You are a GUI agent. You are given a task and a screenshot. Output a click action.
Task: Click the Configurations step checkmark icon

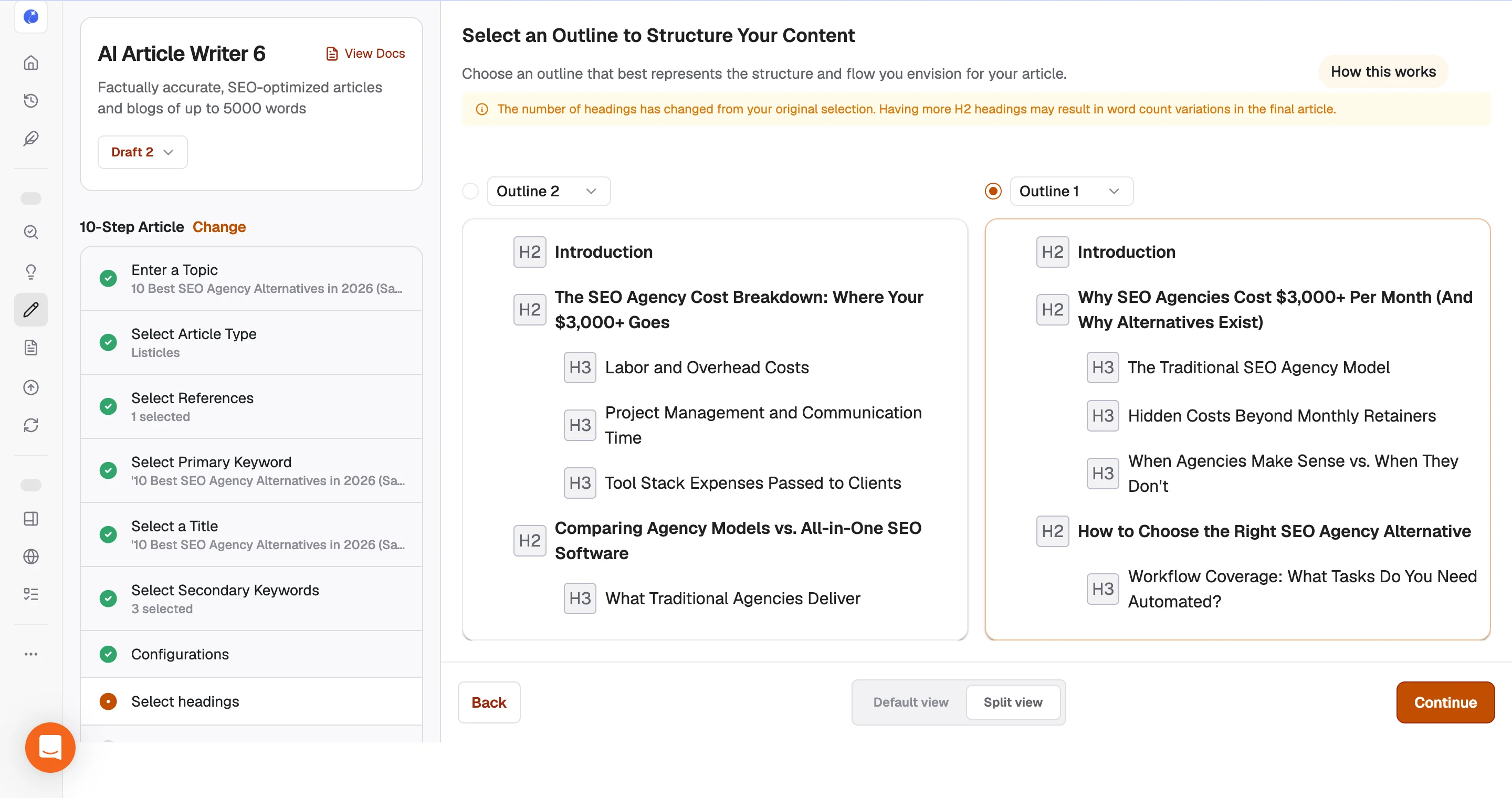tap(108, 654)
